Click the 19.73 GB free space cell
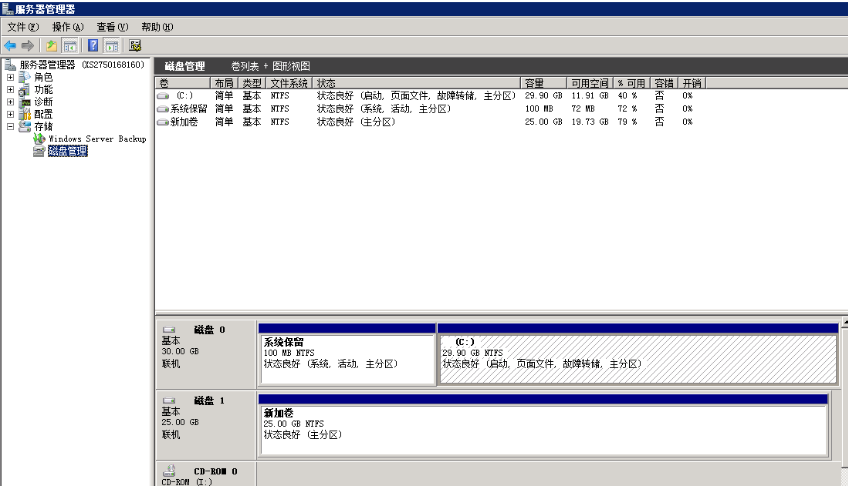This screenshot has height=490, width=848. click(x=589, y=122)
